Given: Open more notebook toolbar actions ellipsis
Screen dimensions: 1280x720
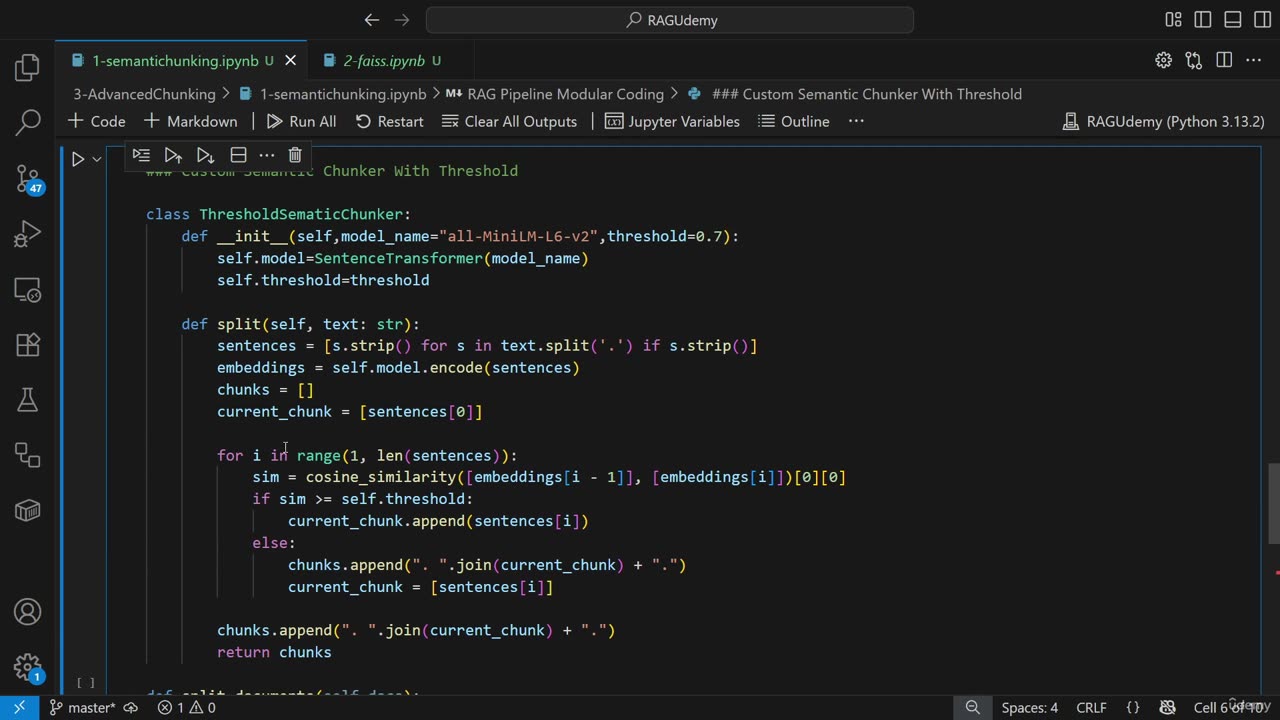Looking at the screenshot, I should coord(856,121).
